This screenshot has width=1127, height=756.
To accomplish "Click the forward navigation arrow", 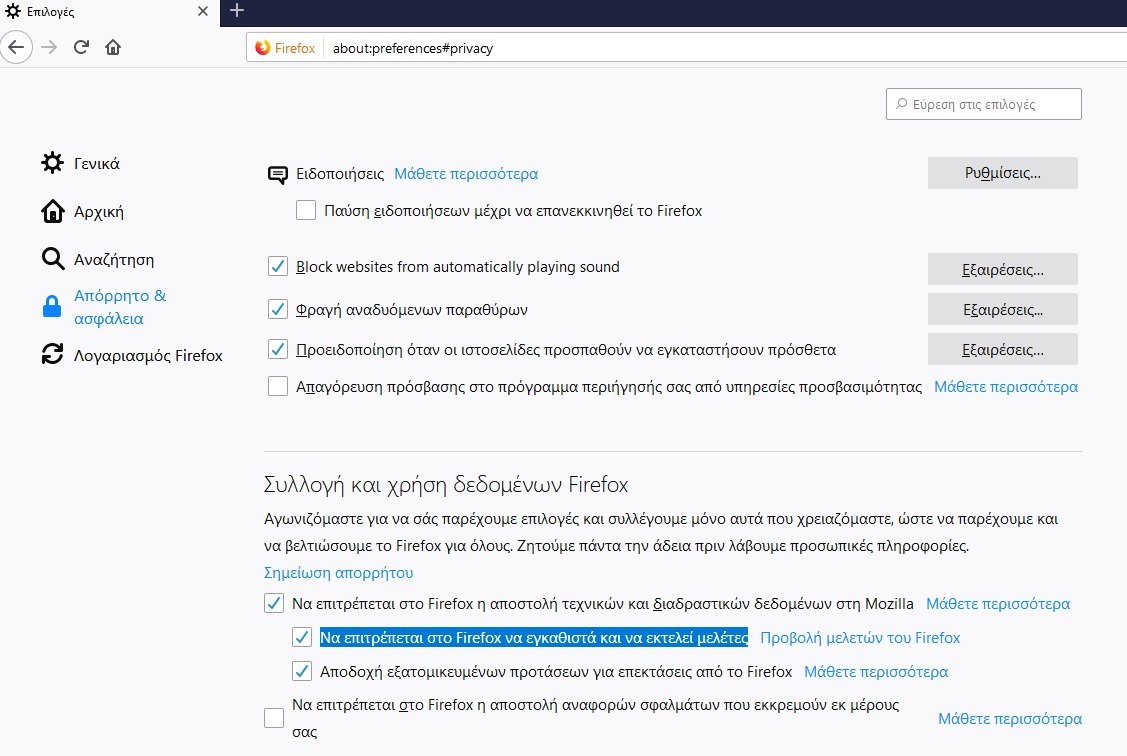I will tap(49, 47).
